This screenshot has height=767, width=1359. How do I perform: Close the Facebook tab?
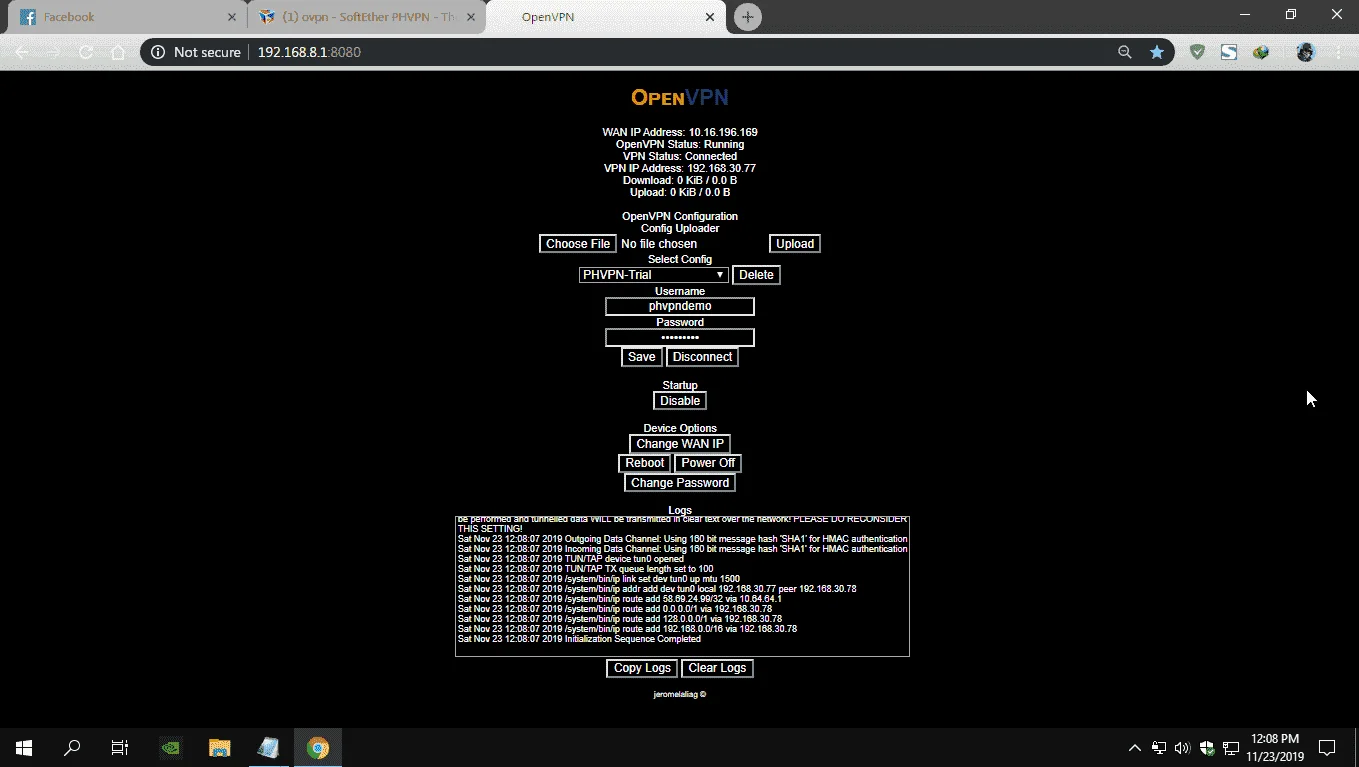point(232,17)
